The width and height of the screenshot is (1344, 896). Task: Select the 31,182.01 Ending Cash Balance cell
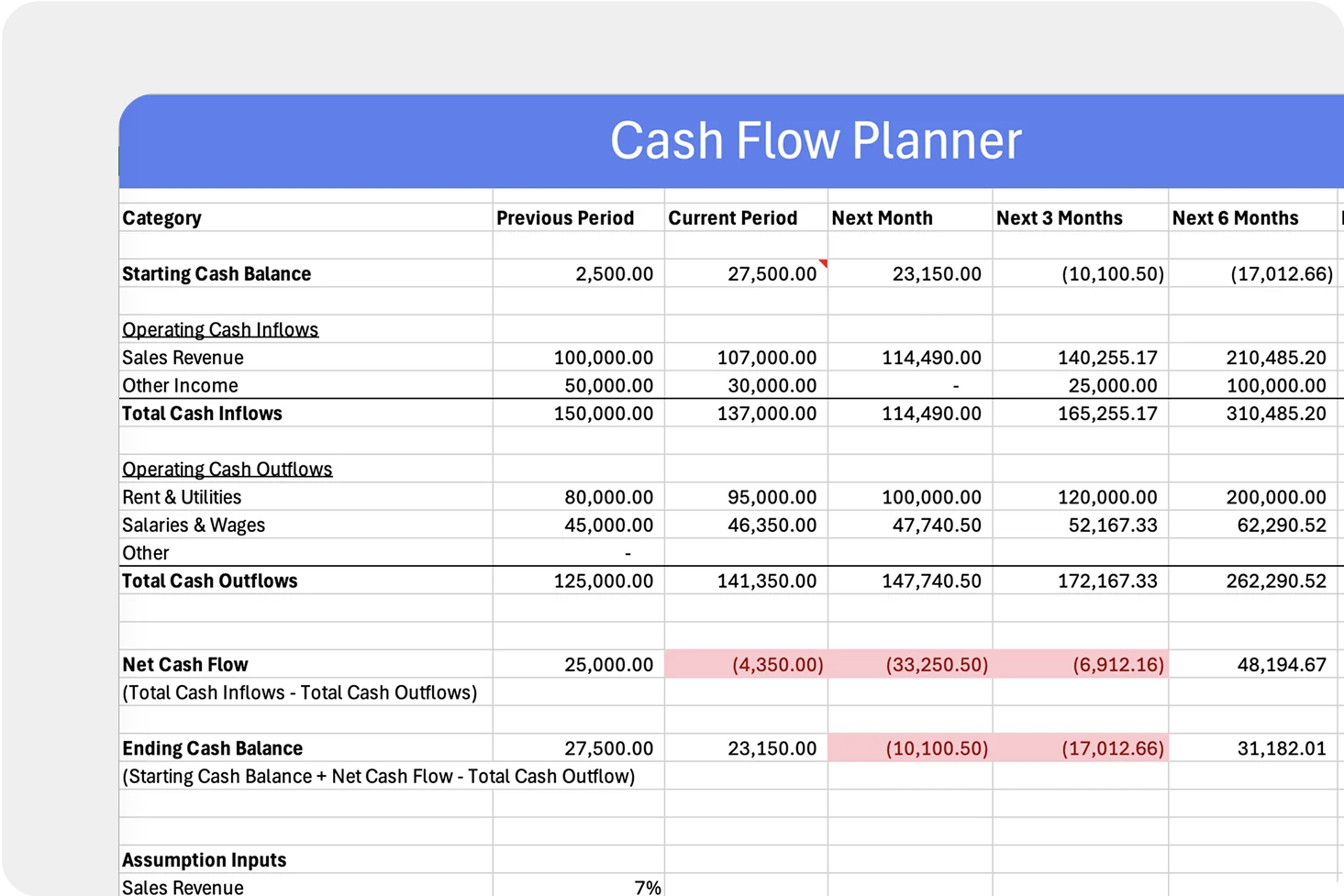click(1252, 748)
